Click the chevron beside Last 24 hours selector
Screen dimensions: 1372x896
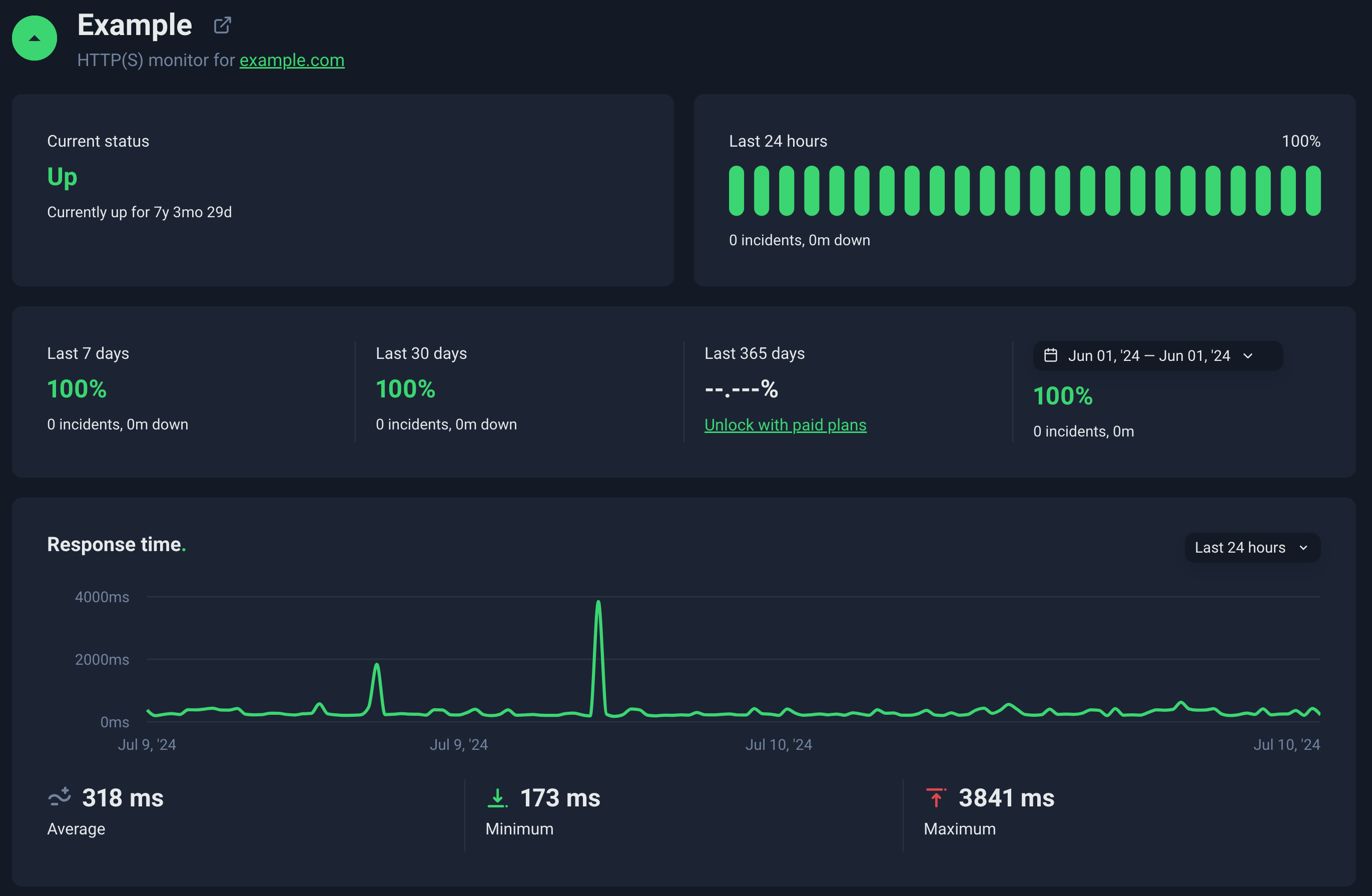tap(1303, 548)
